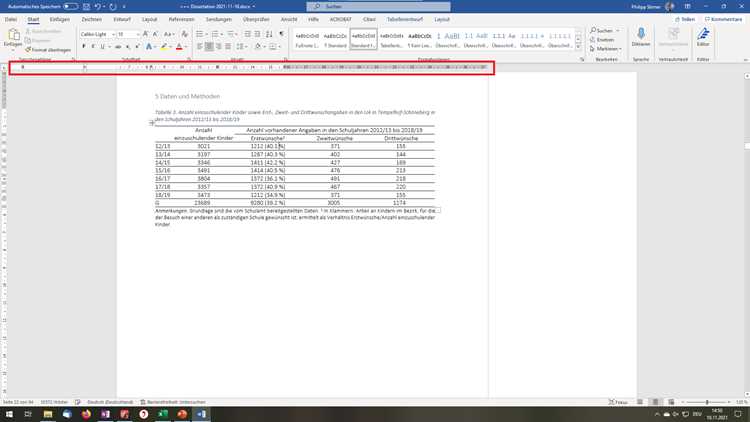This screenshot has width=750, height=422.
Task: Click the Fokus mode button
Action: click(x=618, y=402)
